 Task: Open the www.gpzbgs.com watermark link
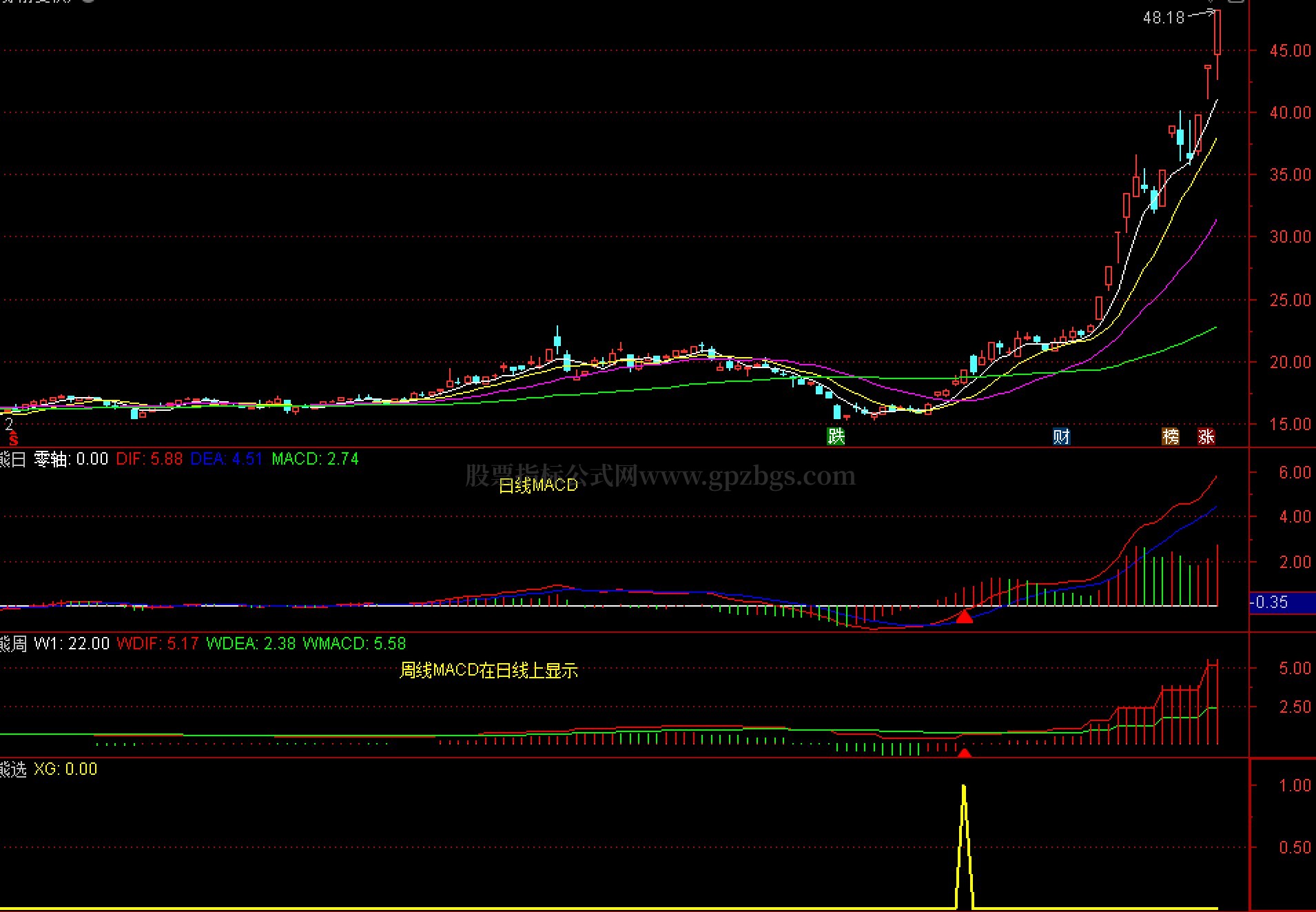[747, 476]
